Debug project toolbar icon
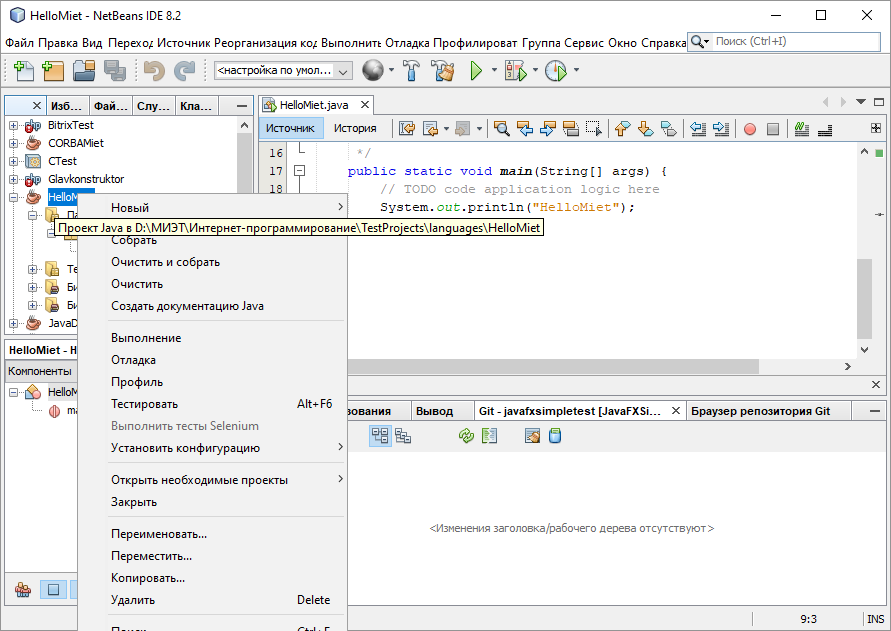This screenshot has height=631, width=891. tap(516, 70)
